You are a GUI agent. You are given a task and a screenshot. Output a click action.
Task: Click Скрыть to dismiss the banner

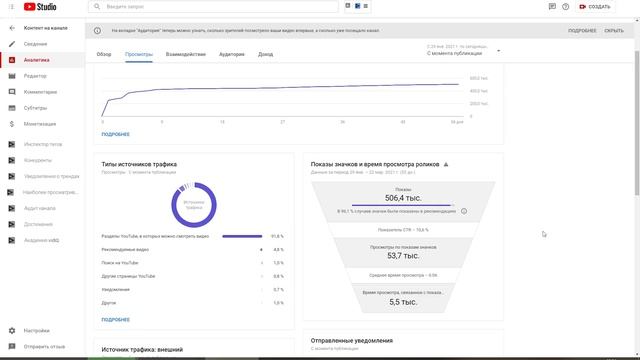(x=614, y=31)
